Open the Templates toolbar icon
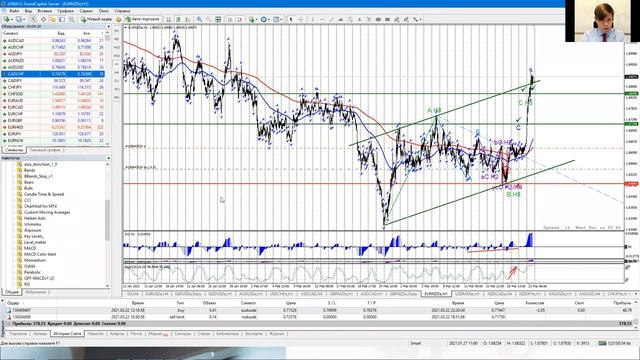 (x=276, y=19)
